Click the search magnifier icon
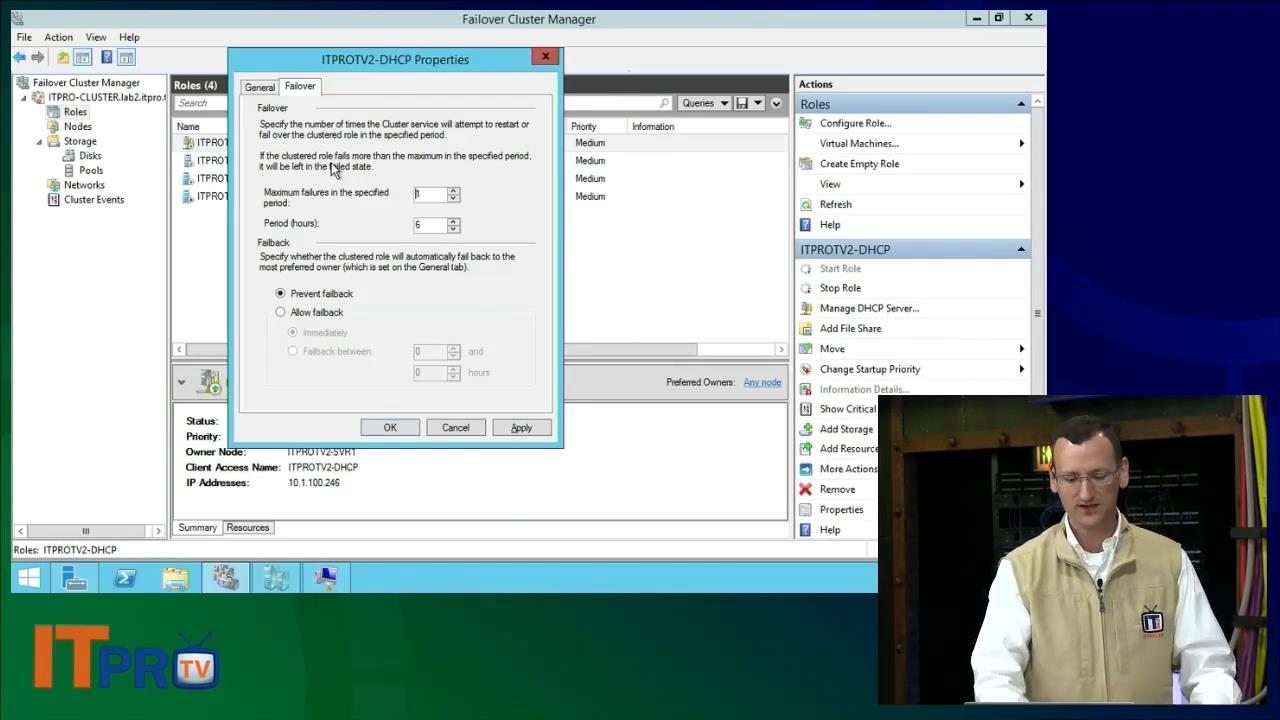 [664, 103]
